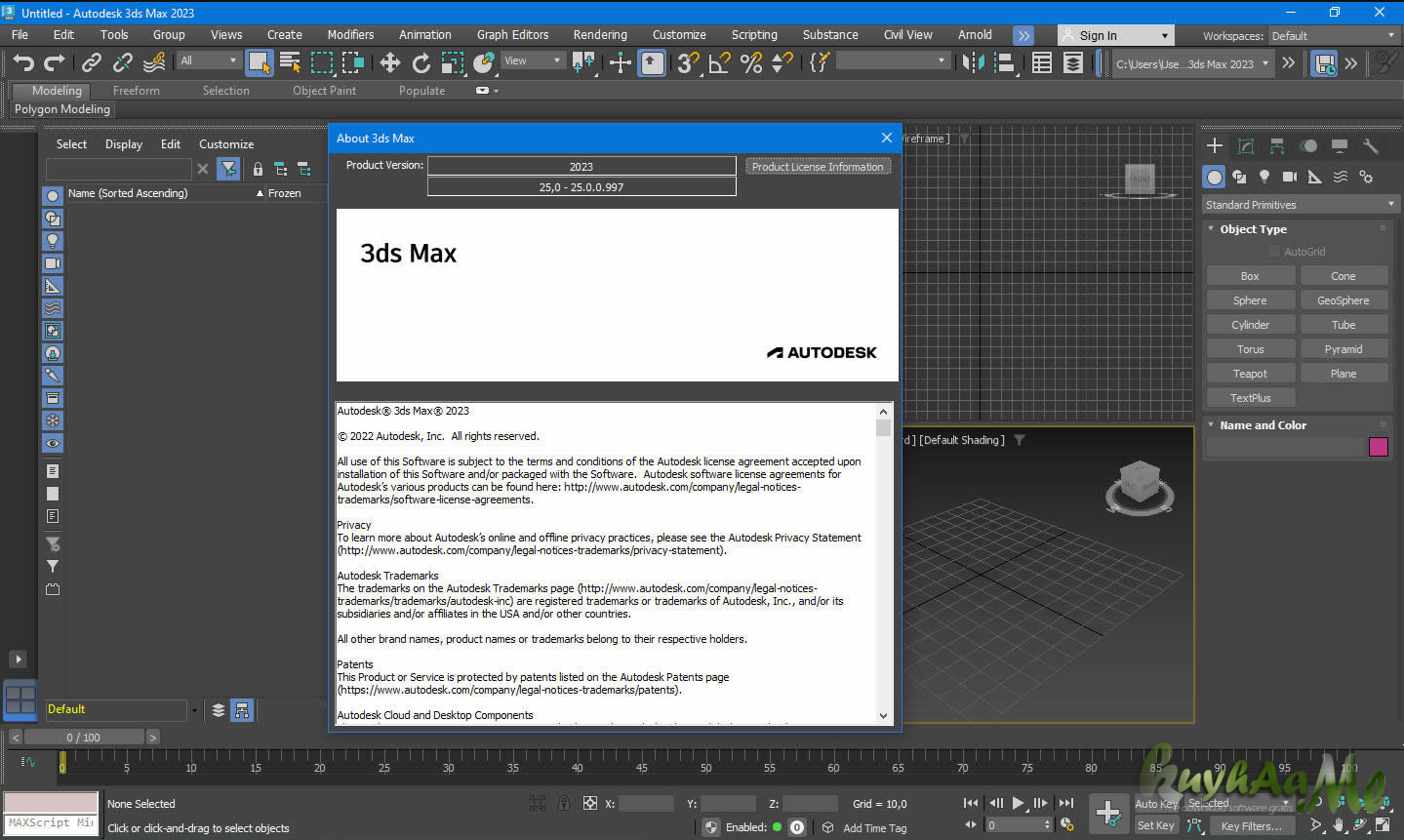The height and width of the screenshot is (840, 1404).
Task: Activate the Select Object tool
Action: 260,63
